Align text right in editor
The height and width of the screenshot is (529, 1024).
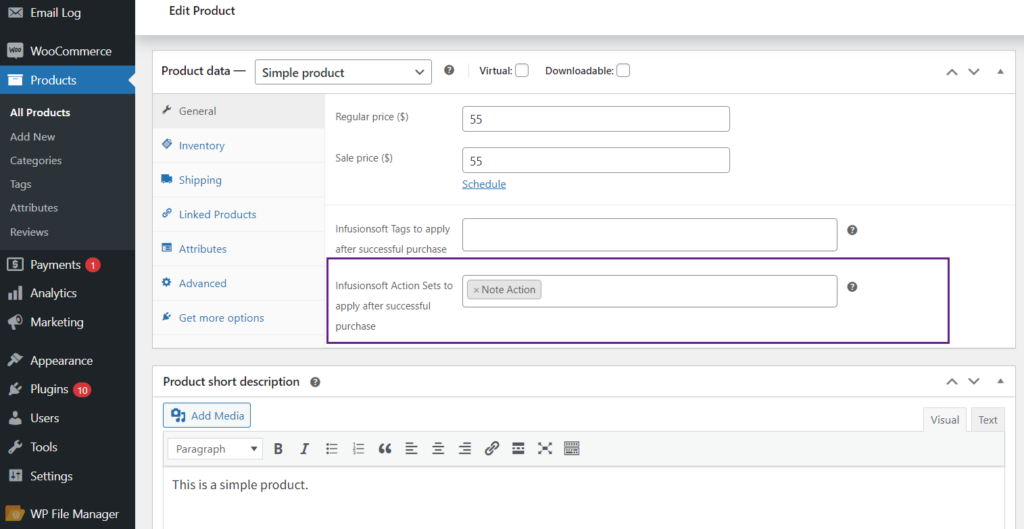(x=465, y=449)
